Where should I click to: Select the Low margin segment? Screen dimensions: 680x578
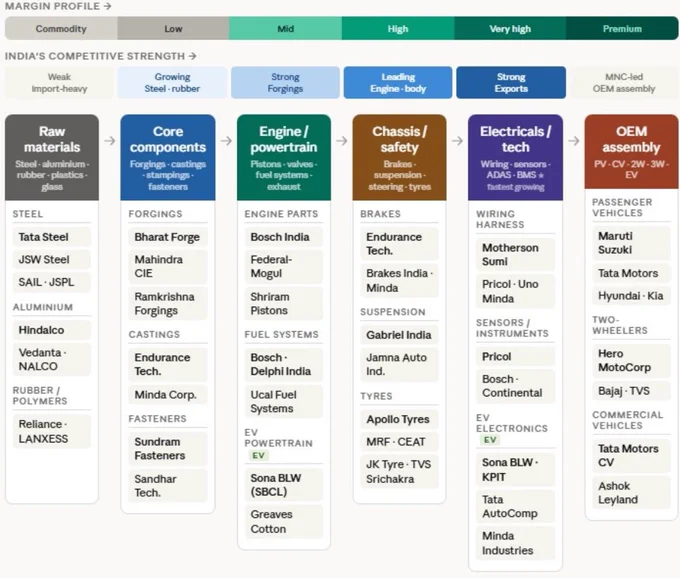click(173, 29)
